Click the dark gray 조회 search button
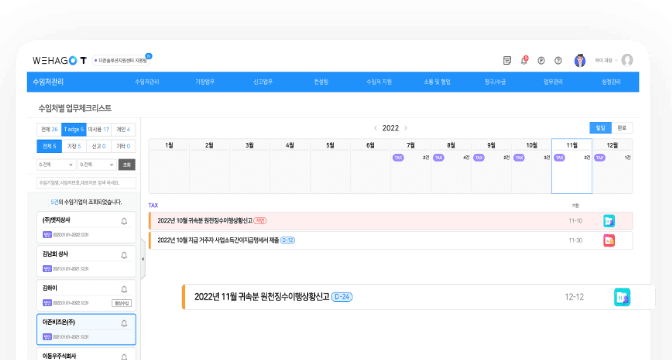 127,165
